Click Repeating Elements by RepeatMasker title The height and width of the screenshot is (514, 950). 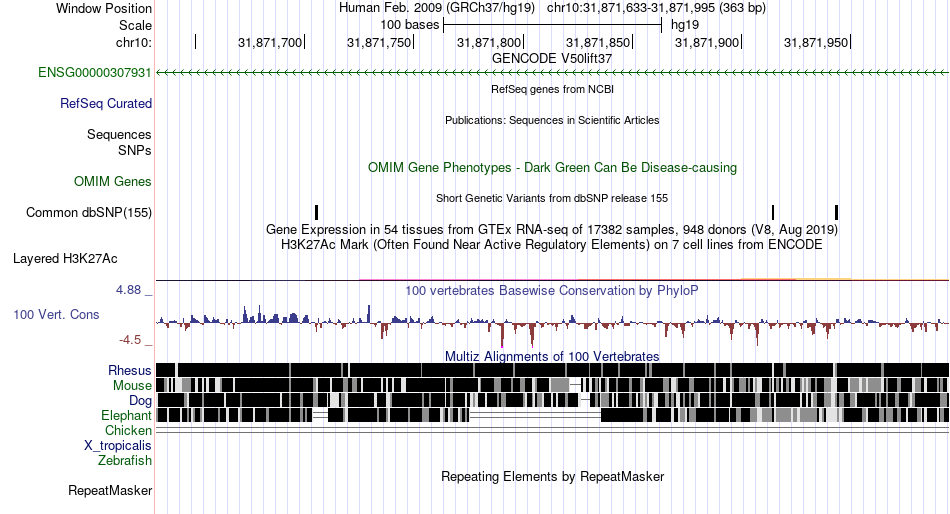pyautogui.click(x=552, y=476)
